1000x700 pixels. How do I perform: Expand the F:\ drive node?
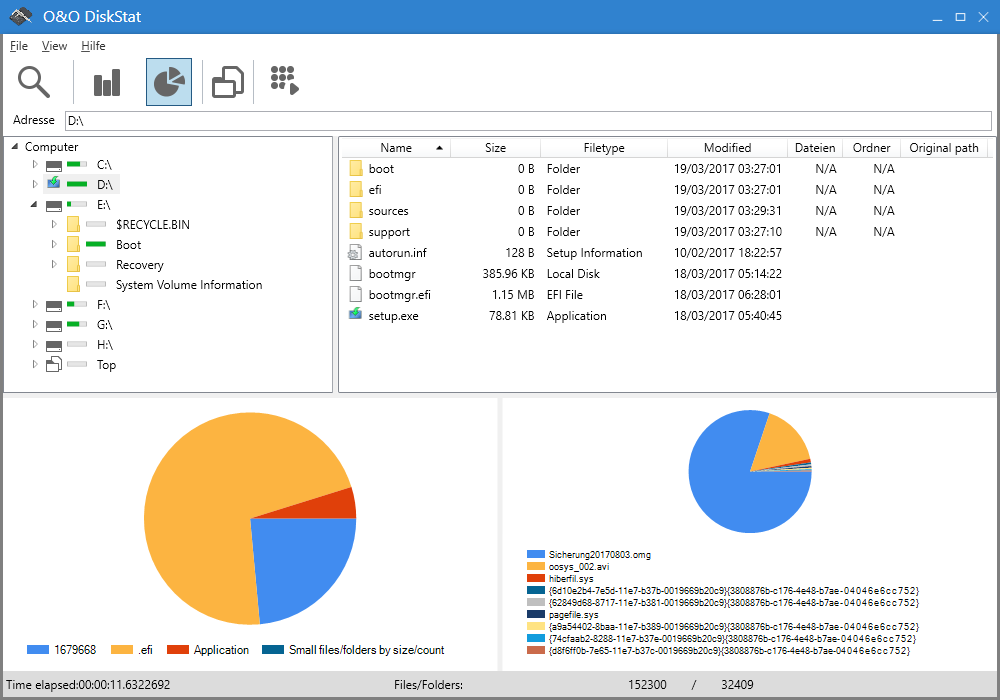pos(35,305)
